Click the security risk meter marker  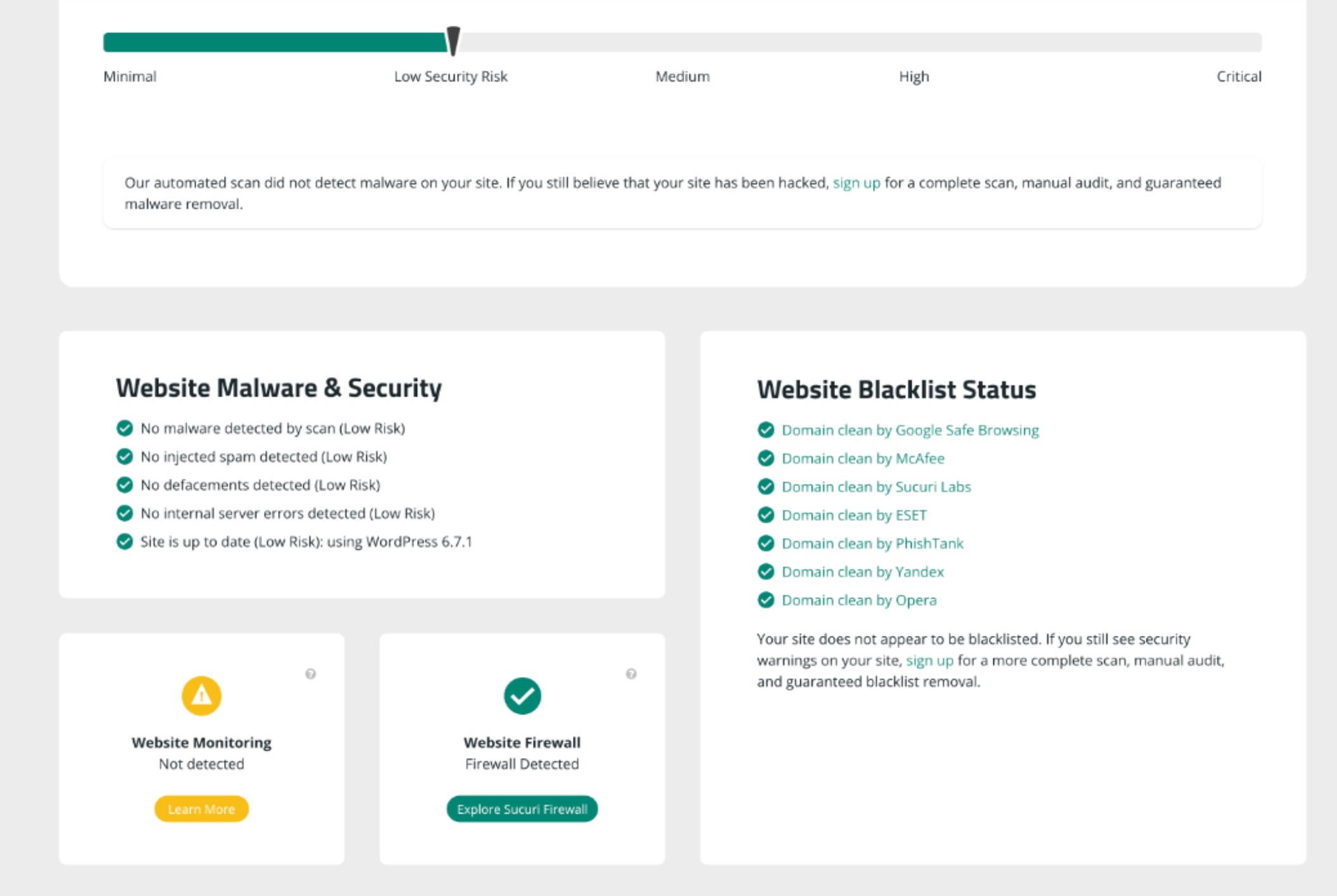click(453, 41)
